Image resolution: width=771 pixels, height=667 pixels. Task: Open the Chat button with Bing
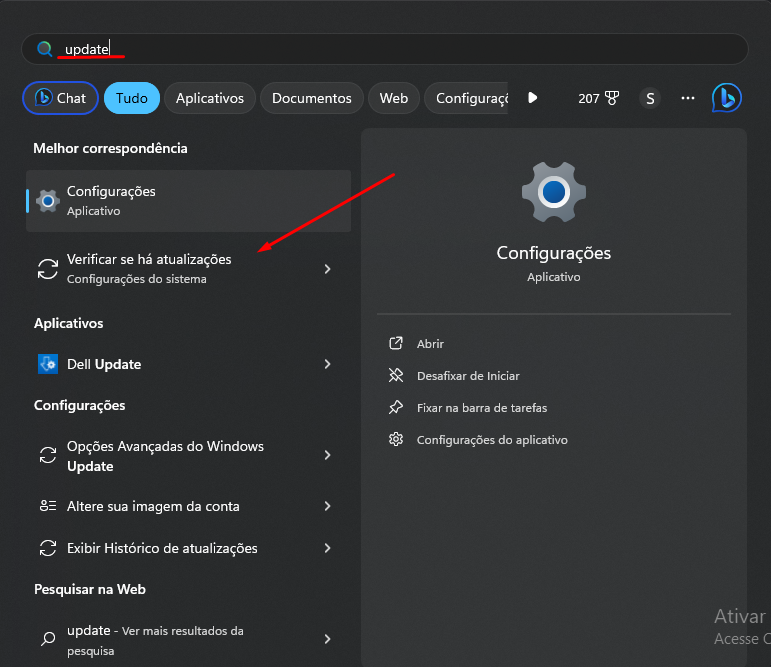click(61, 98)
